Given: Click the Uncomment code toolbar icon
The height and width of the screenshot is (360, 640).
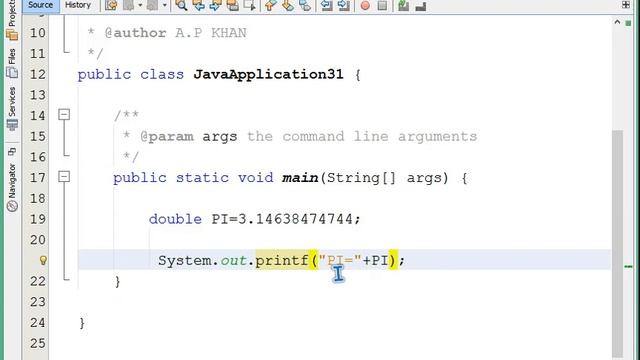Looking at the screenshot, I should (x=420, y=6).
